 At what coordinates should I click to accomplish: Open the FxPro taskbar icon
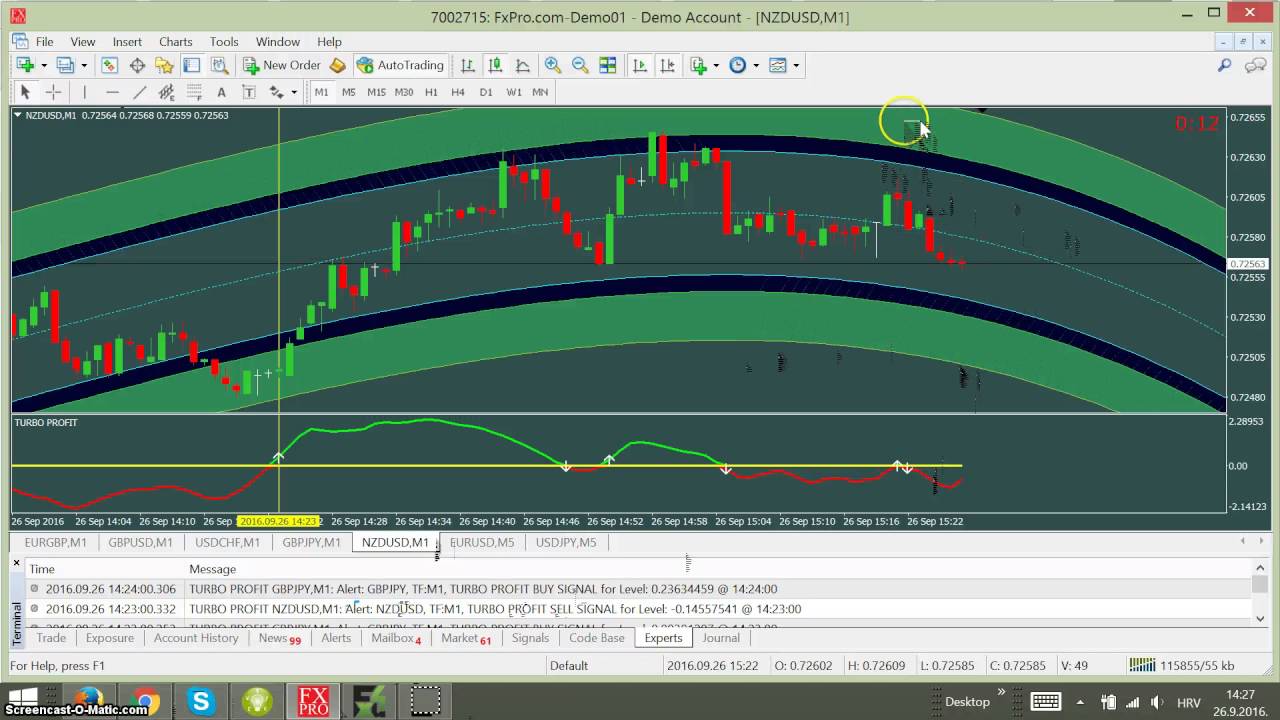click(313, 701)
